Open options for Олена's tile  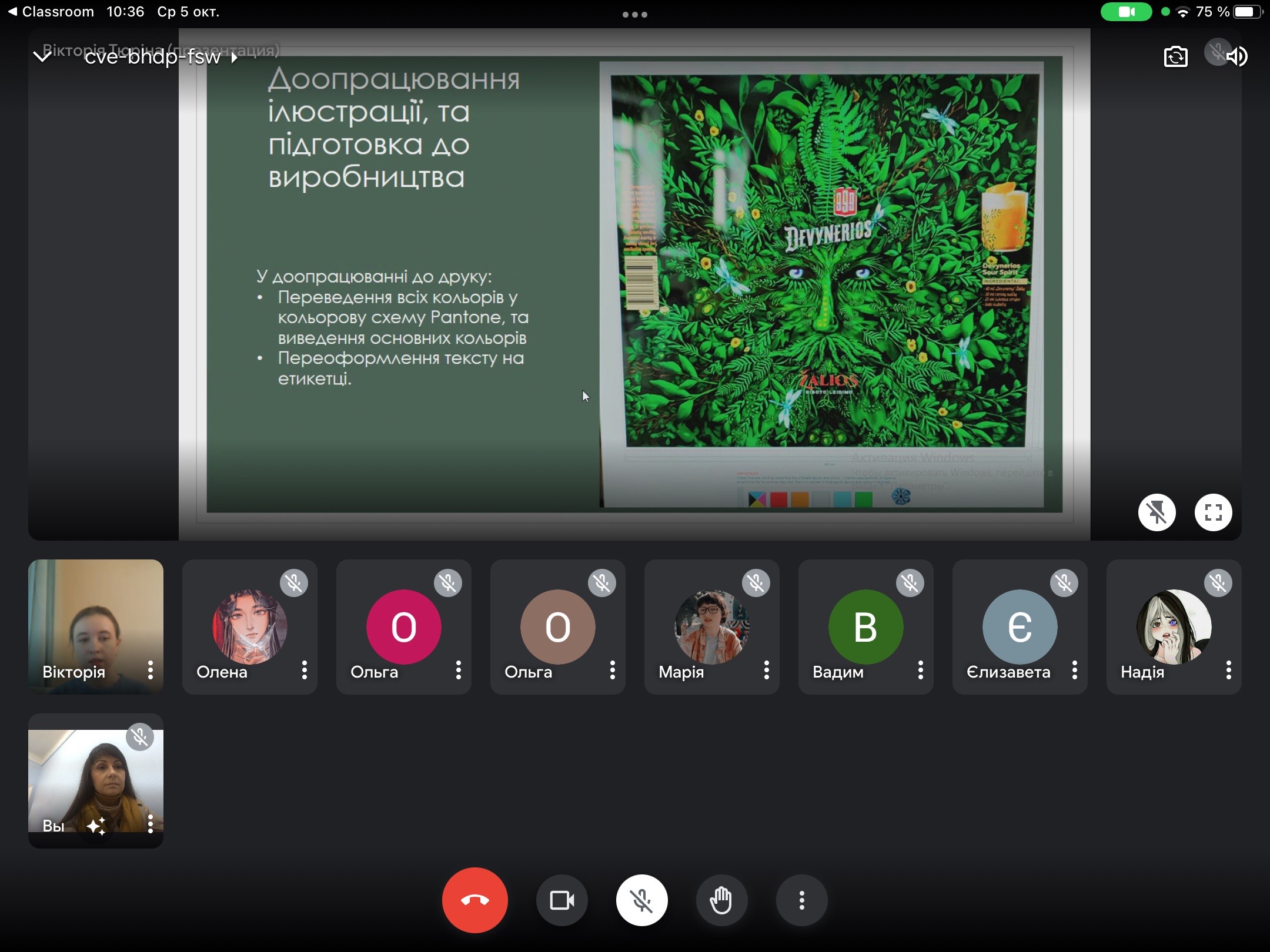pos(305,670)
